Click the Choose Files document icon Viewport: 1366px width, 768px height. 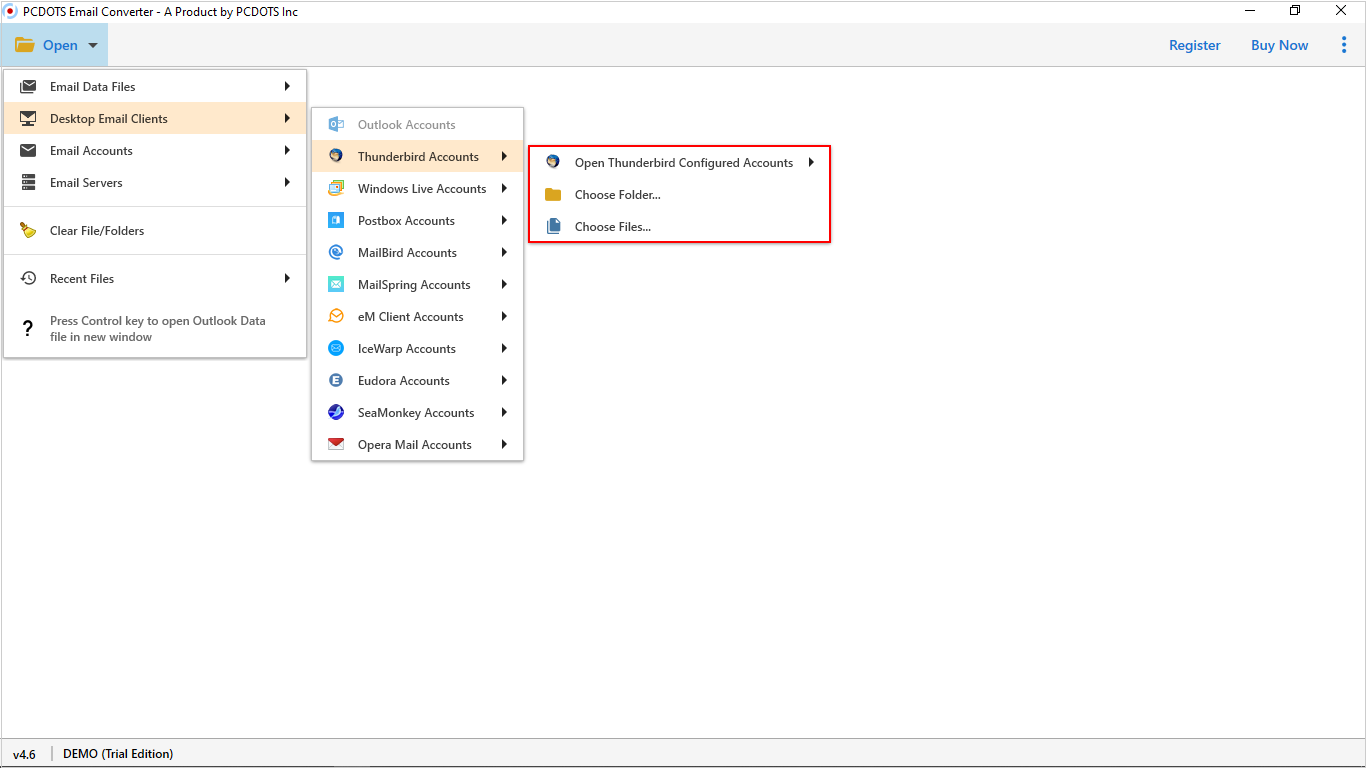click(x=553, y=227)
